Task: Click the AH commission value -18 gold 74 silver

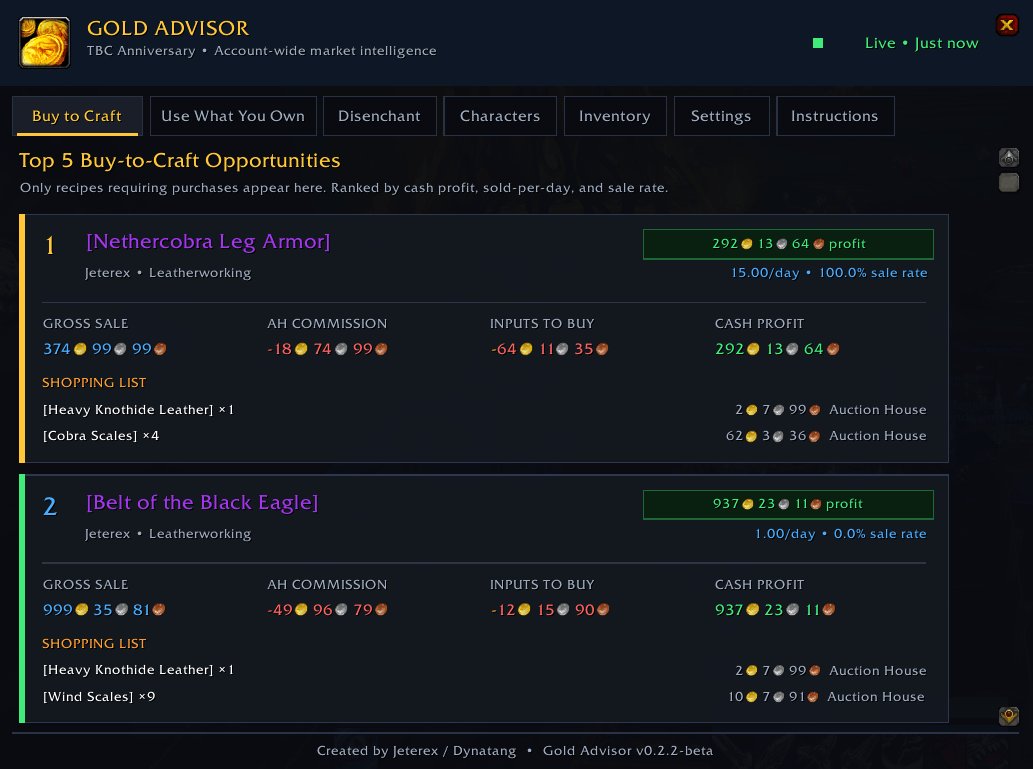Action: pyautogui.click(x=327, y=349)
